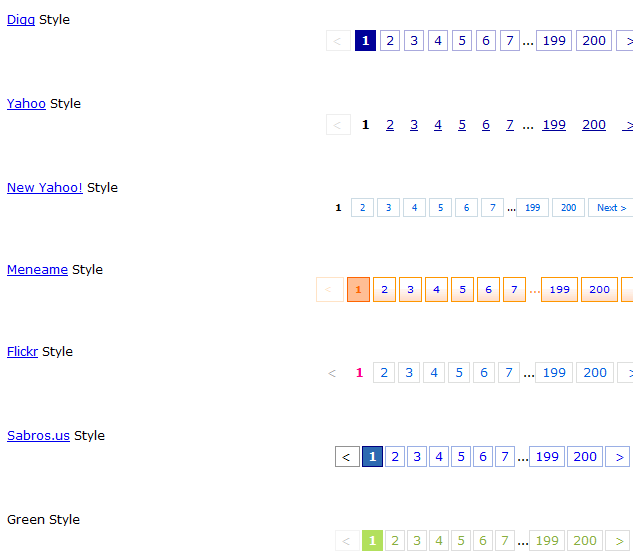Select page 200 in Meneame row
The image size is (633, 560).
click(599, 289)
